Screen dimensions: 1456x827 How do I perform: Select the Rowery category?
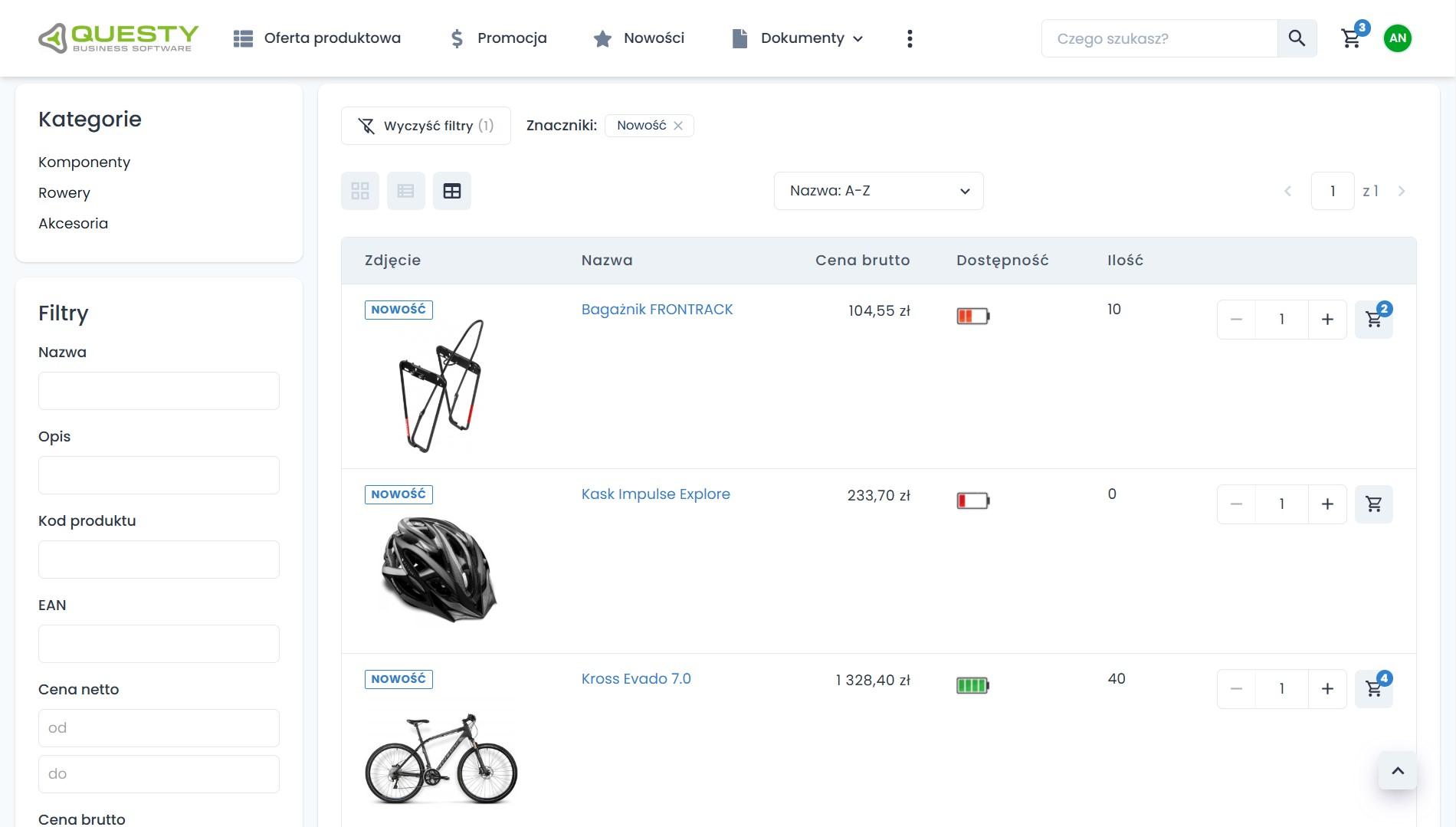[64, 192]
